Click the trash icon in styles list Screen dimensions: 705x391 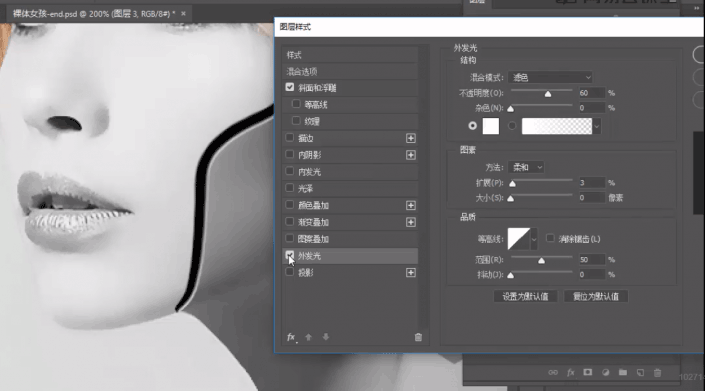(418, 337)
